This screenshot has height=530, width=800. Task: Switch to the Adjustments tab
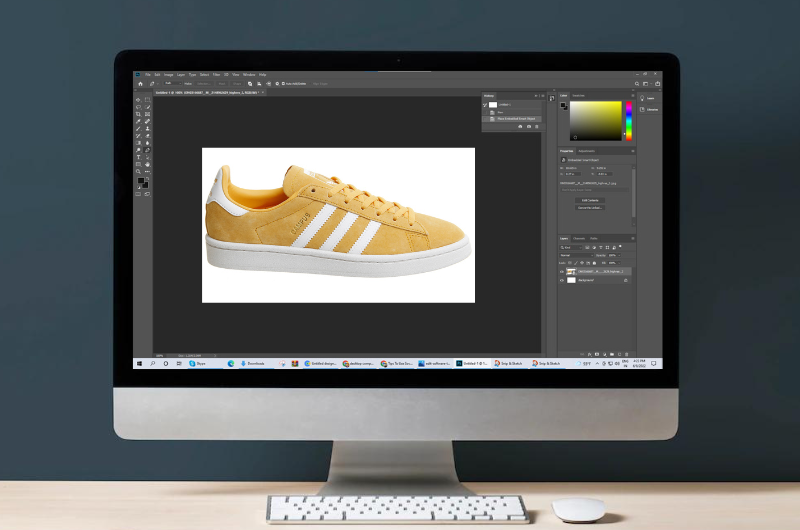point(586,151)
